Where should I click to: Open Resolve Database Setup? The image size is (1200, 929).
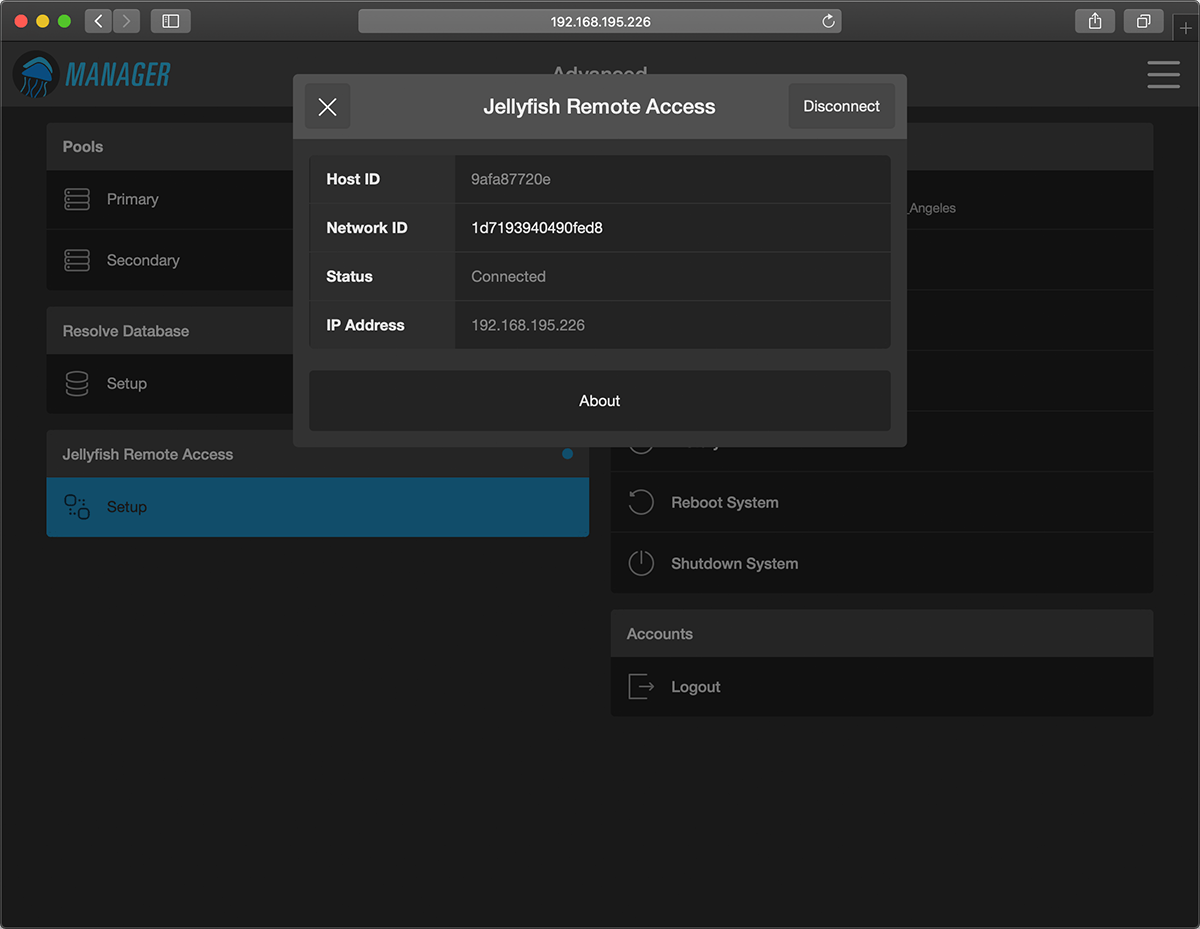pos(170,384)
